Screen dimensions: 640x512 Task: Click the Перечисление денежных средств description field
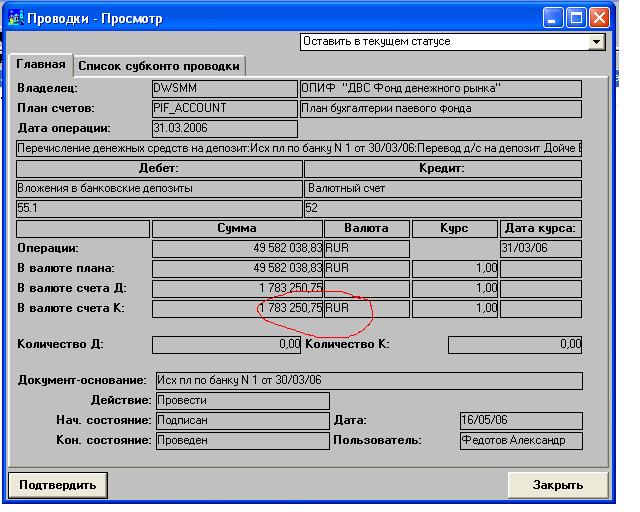pos(299,148)
